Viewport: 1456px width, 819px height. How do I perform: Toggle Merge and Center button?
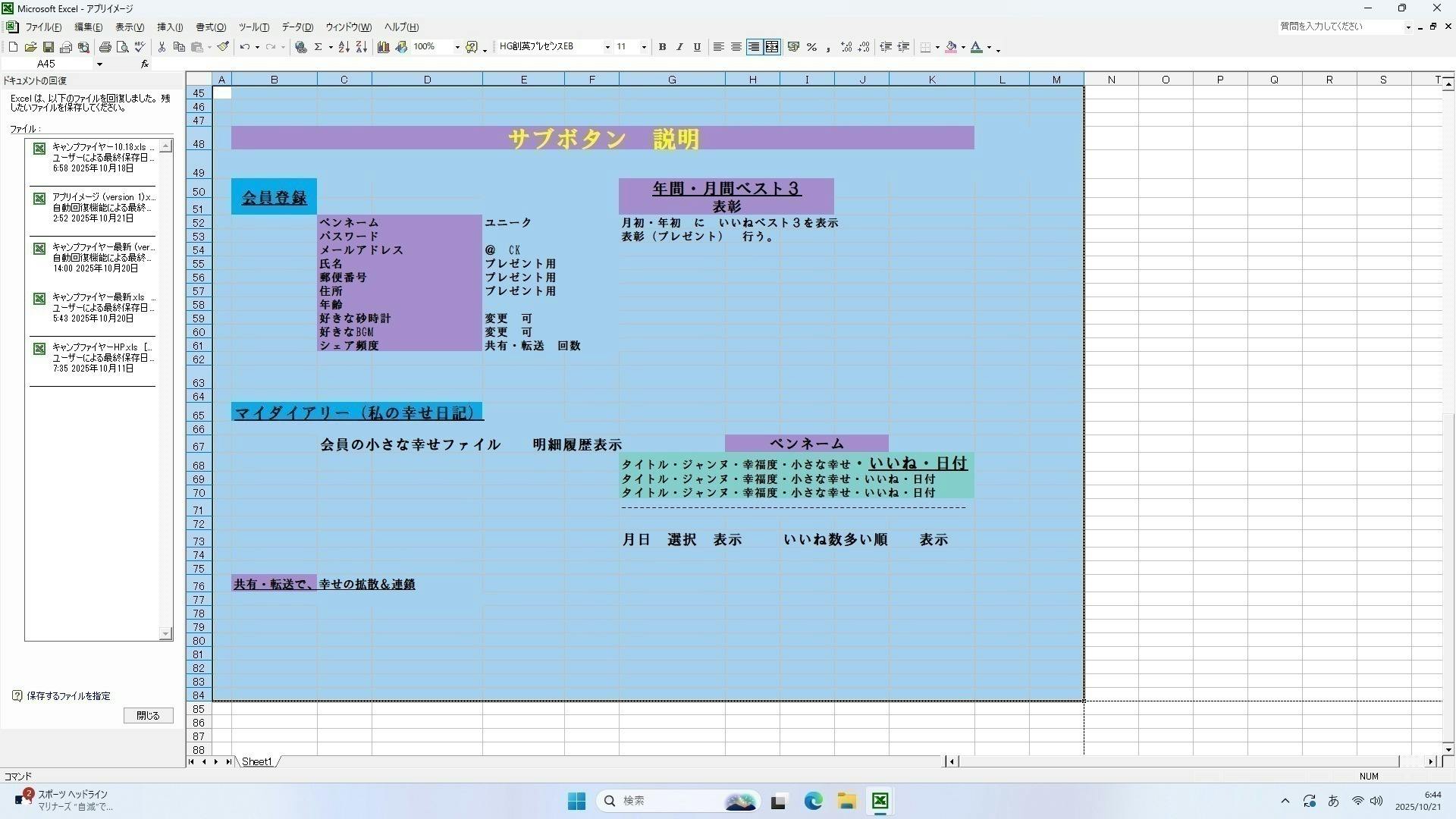point(772,47)
